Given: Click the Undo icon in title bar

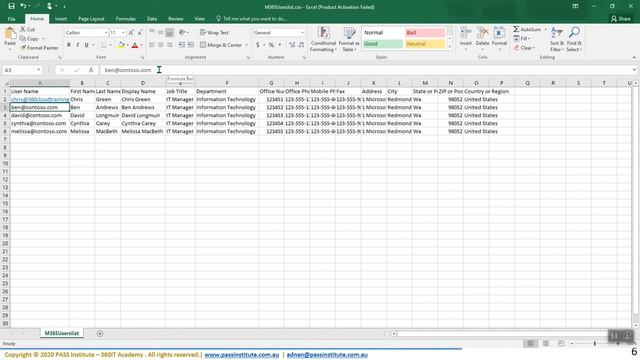Looking at the screenshot, I should tap(23, 6).
